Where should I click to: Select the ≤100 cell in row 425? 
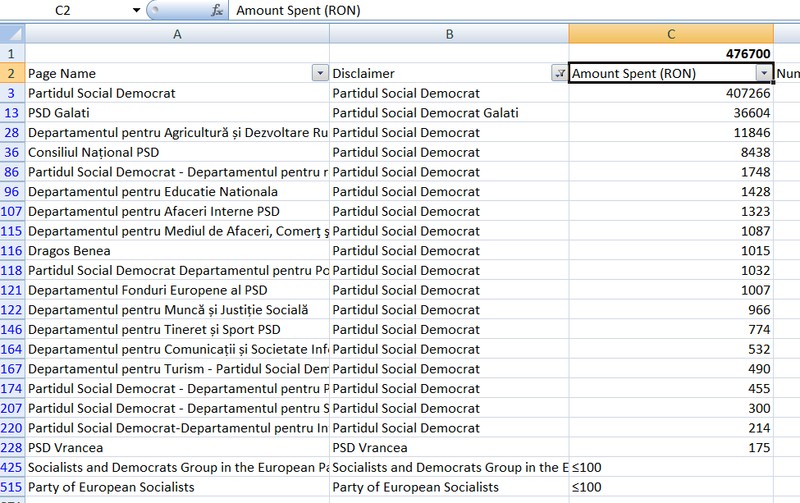(x=671, y=467)
